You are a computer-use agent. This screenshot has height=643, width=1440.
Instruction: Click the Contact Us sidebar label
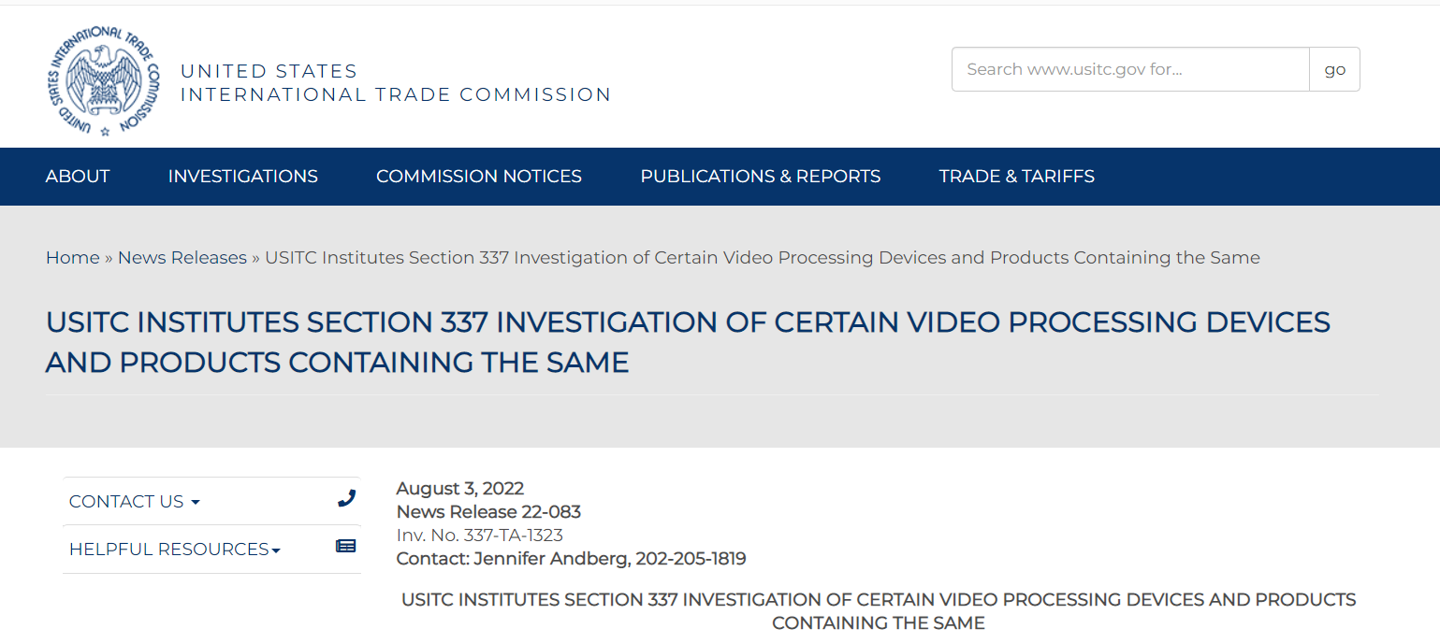(x=126, y=502)
